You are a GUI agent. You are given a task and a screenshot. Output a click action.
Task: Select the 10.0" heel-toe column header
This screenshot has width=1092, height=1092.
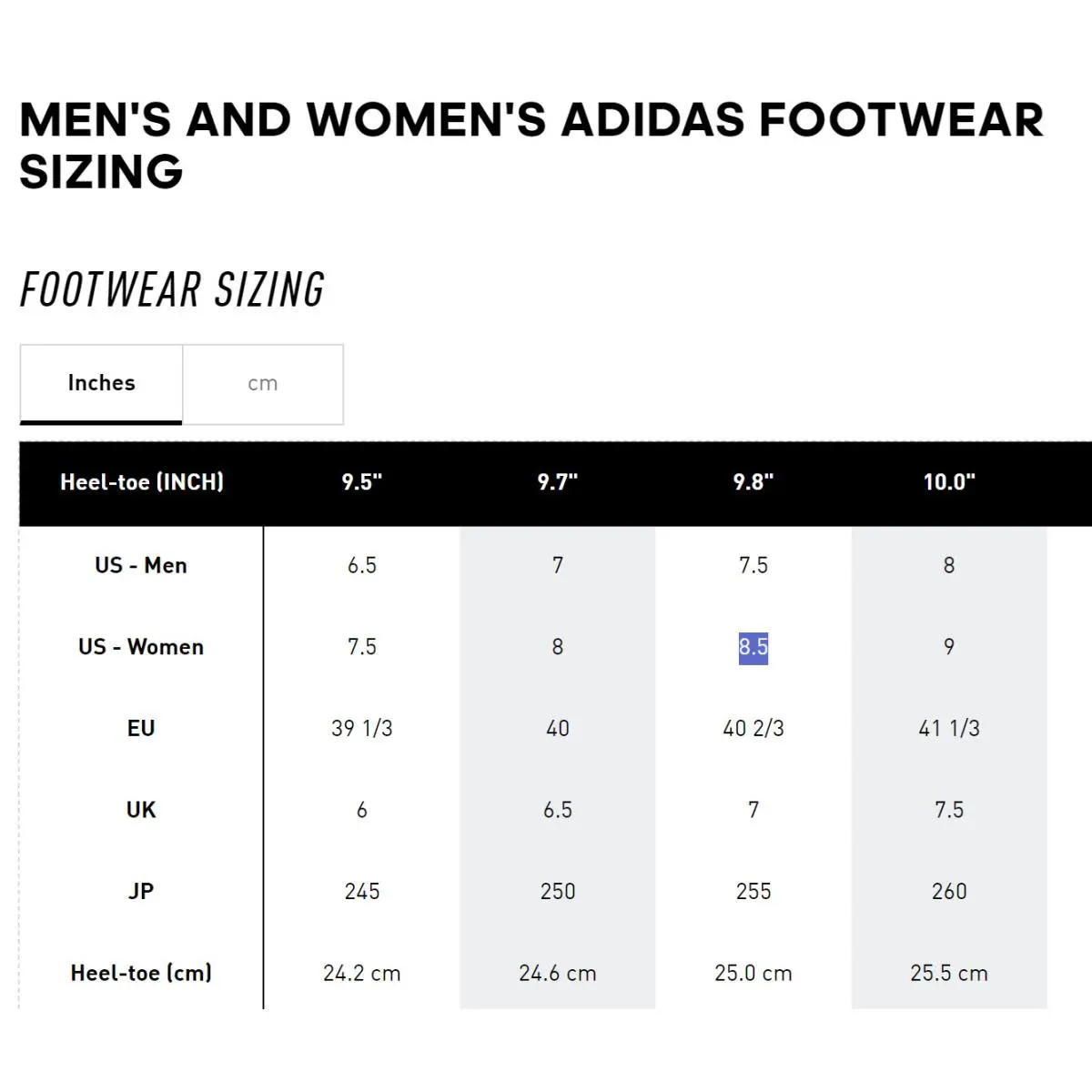(949, 482)
